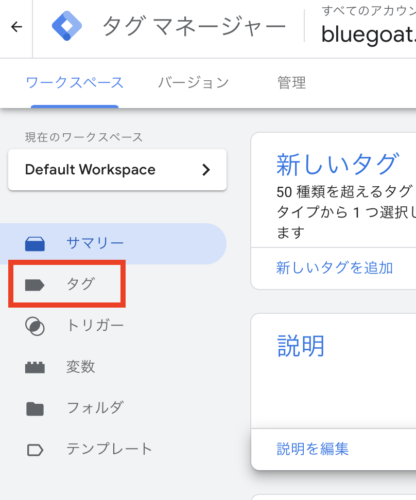The image size is (416, 500).
Task: Open the Default Workspace selector
Action: pyautogui.click(x=117, y=170)
